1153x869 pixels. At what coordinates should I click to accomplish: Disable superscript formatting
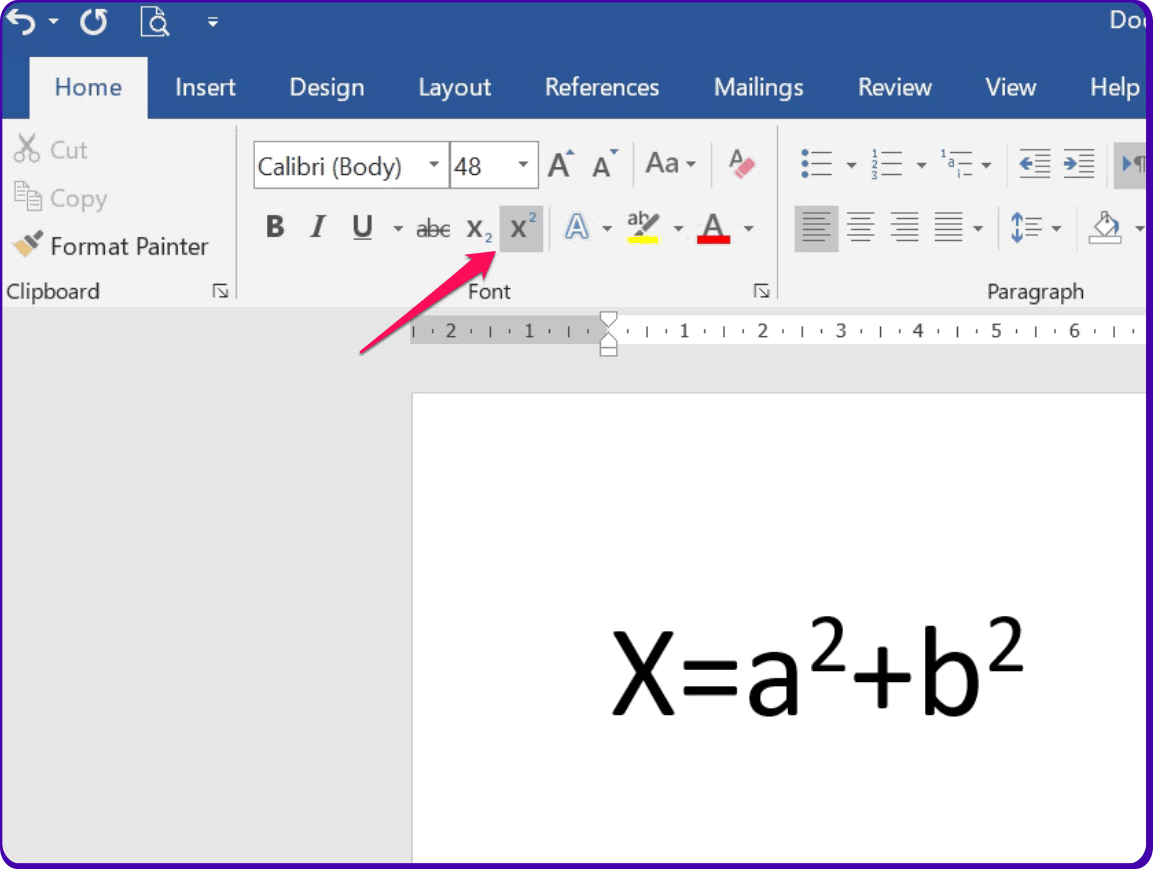pos(521,227)
